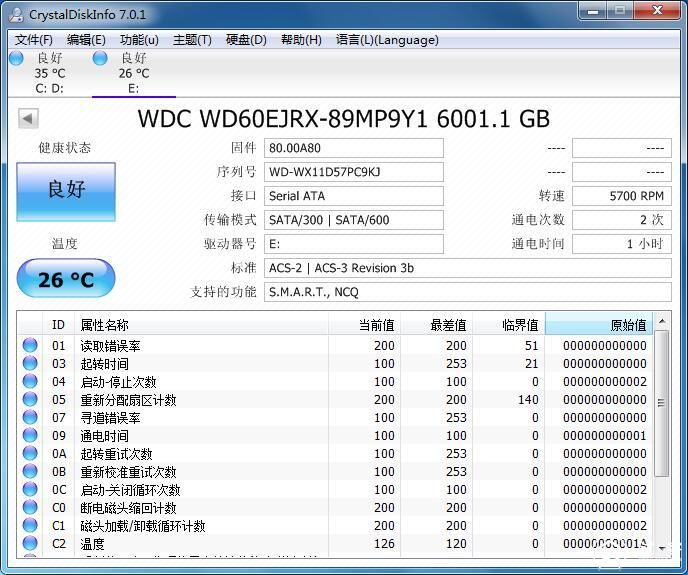Click the power-on count field 2 次
Viewport: 688px width, 575px height.
pos(622,220)
